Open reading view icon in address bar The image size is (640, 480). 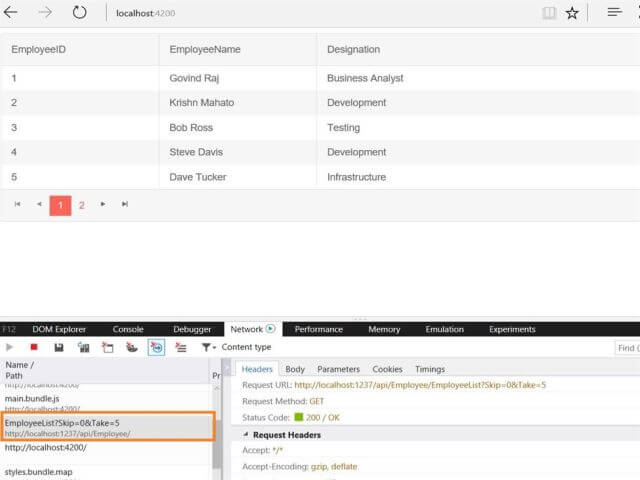(x=549, y=13)
